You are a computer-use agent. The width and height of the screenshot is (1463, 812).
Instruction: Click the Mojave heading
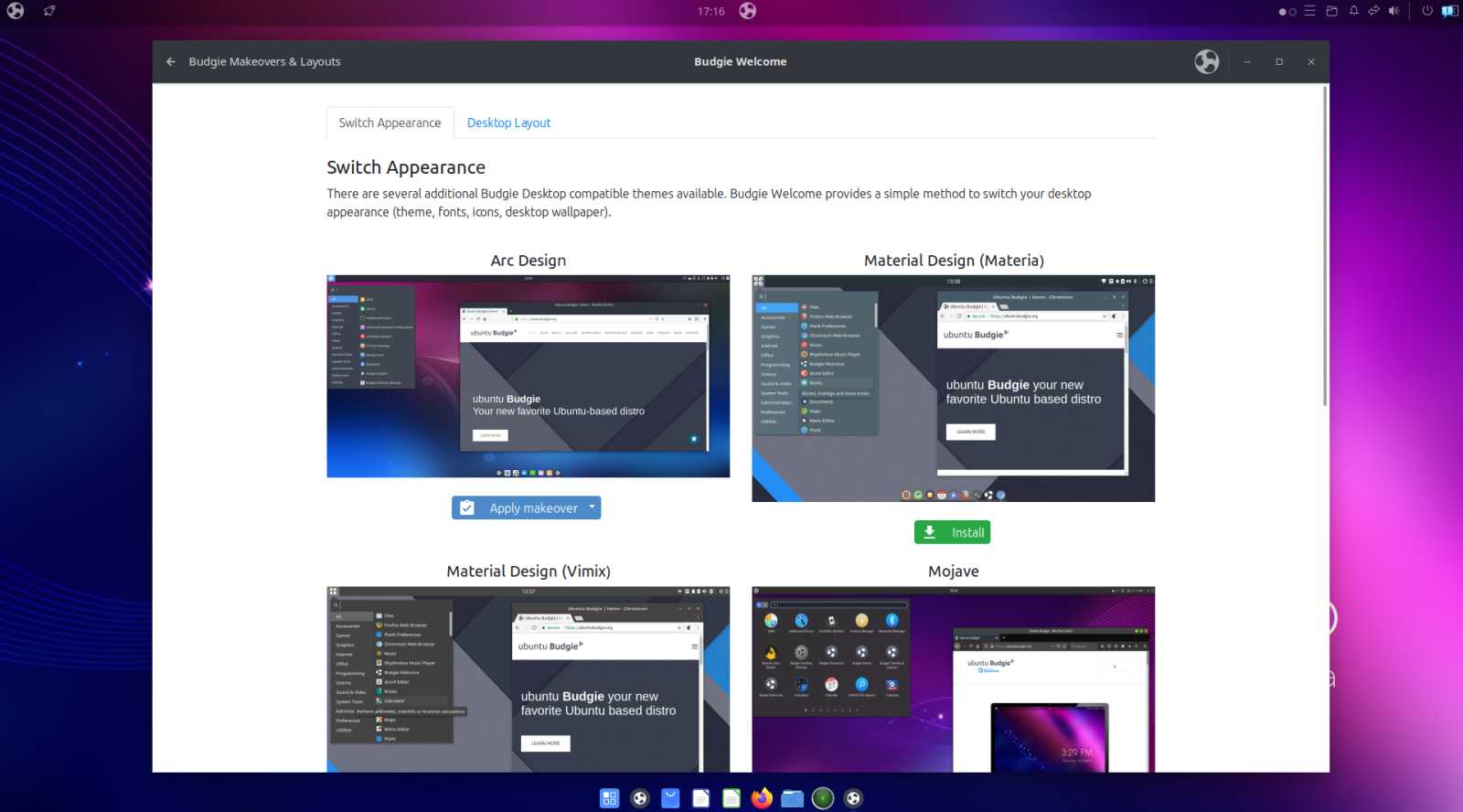pyautogui.click(x=953, y=571)
